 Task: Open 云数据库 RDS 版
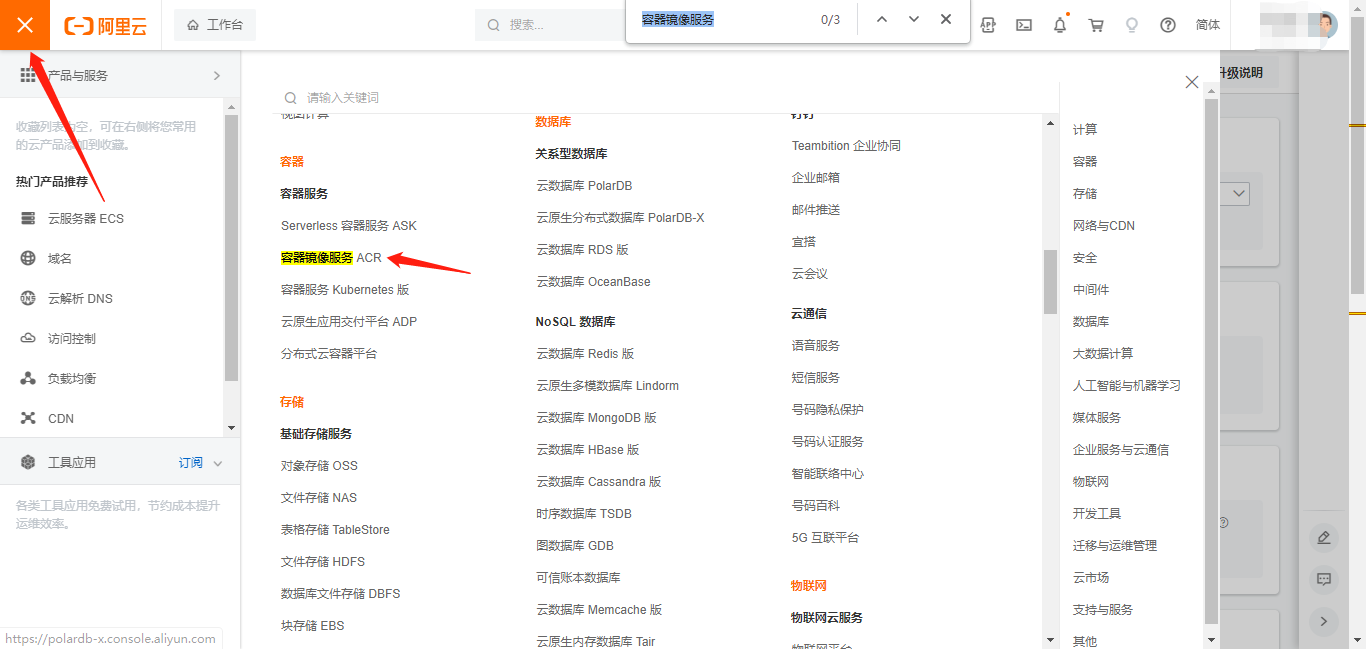coord(582,250)
